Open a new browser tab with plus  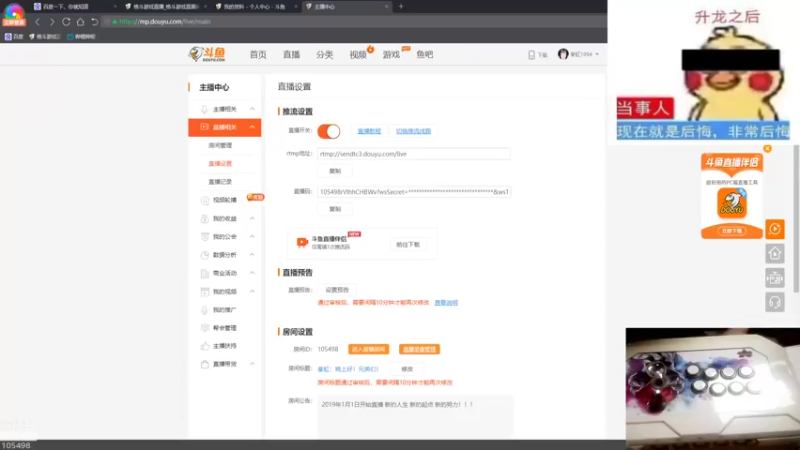point(401,7)
